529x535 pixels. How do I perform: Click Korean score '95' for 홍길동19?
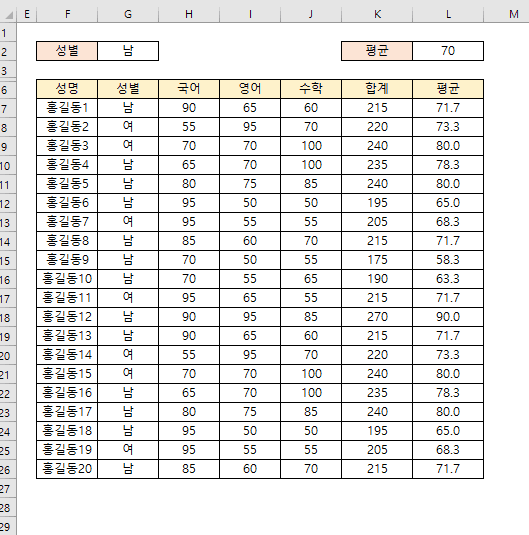coord(189,450)
